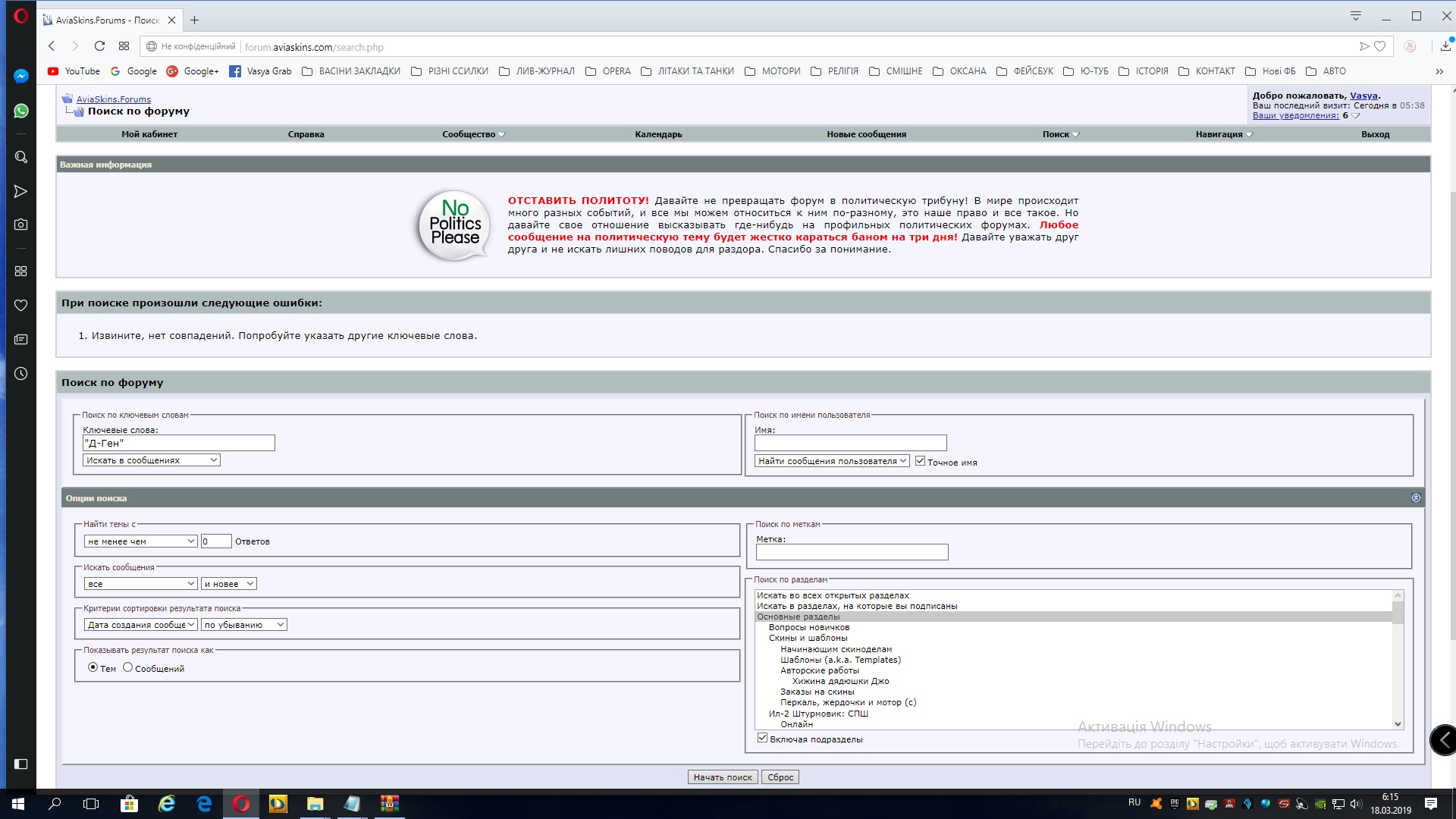Open WhatsApp in Opera sidebar
This screenshot has height=819, width=1456.
point(21,111)
